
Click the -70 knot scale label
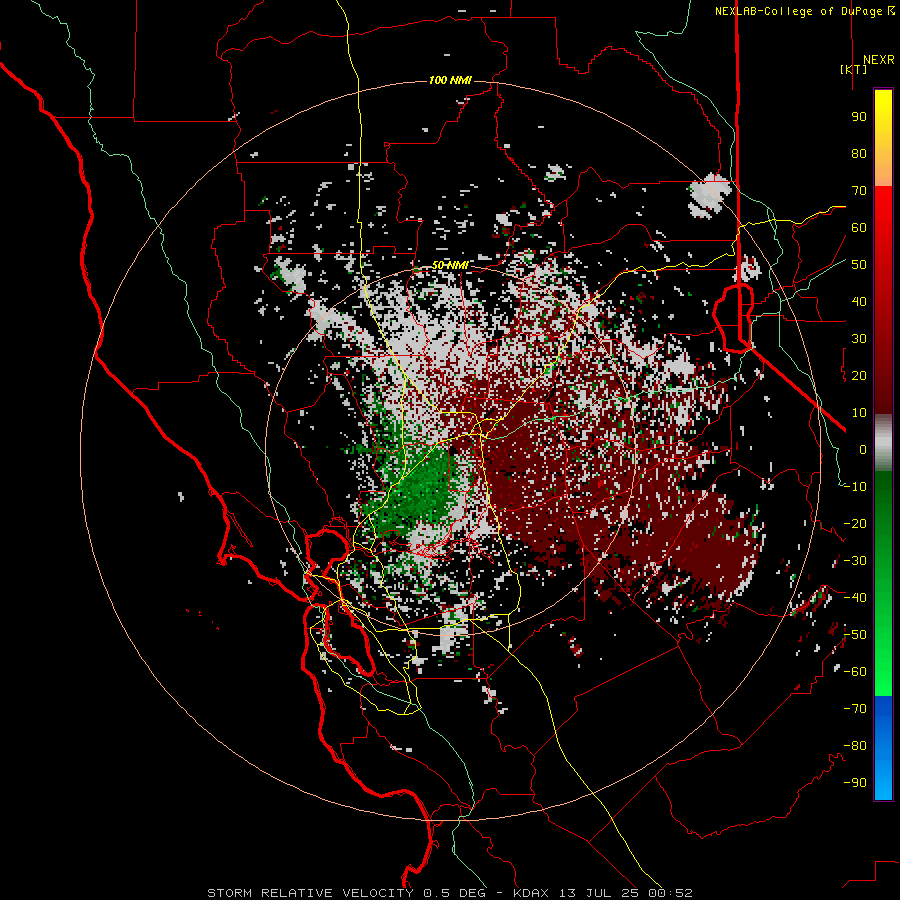(855, 709)
